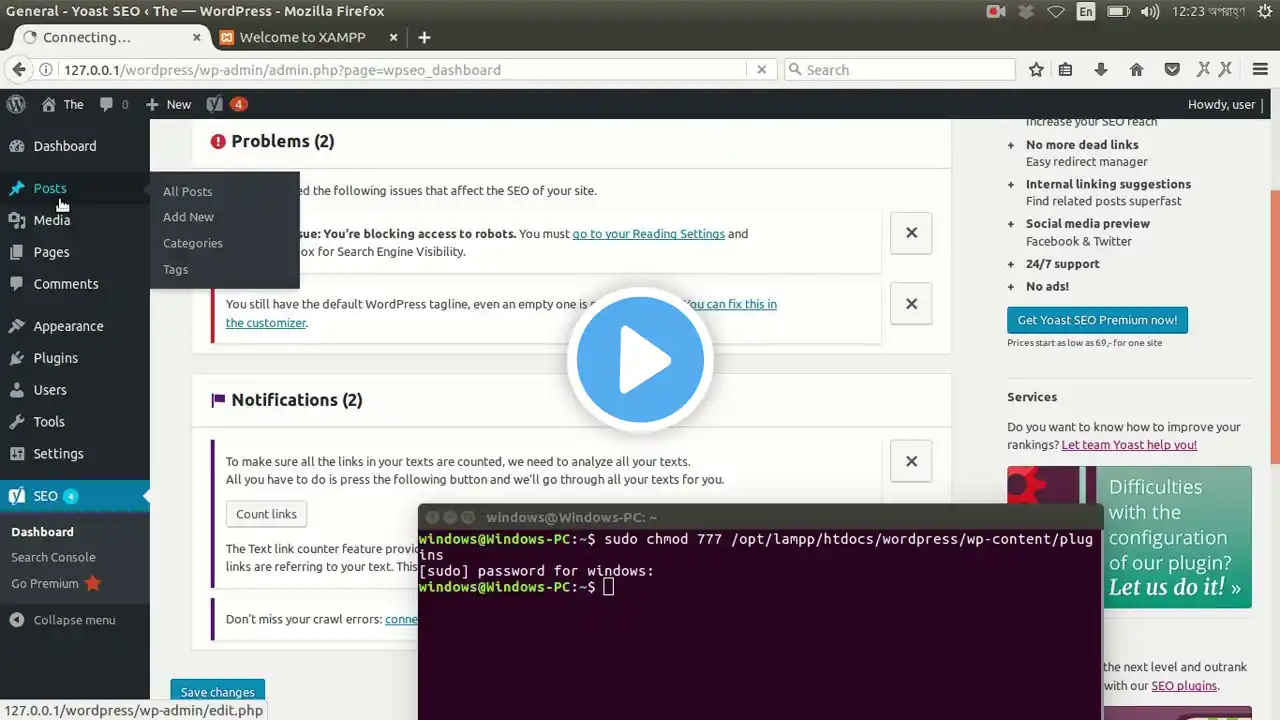
Task: Show site information icon in address bar
Action: [x=46, y=70]
